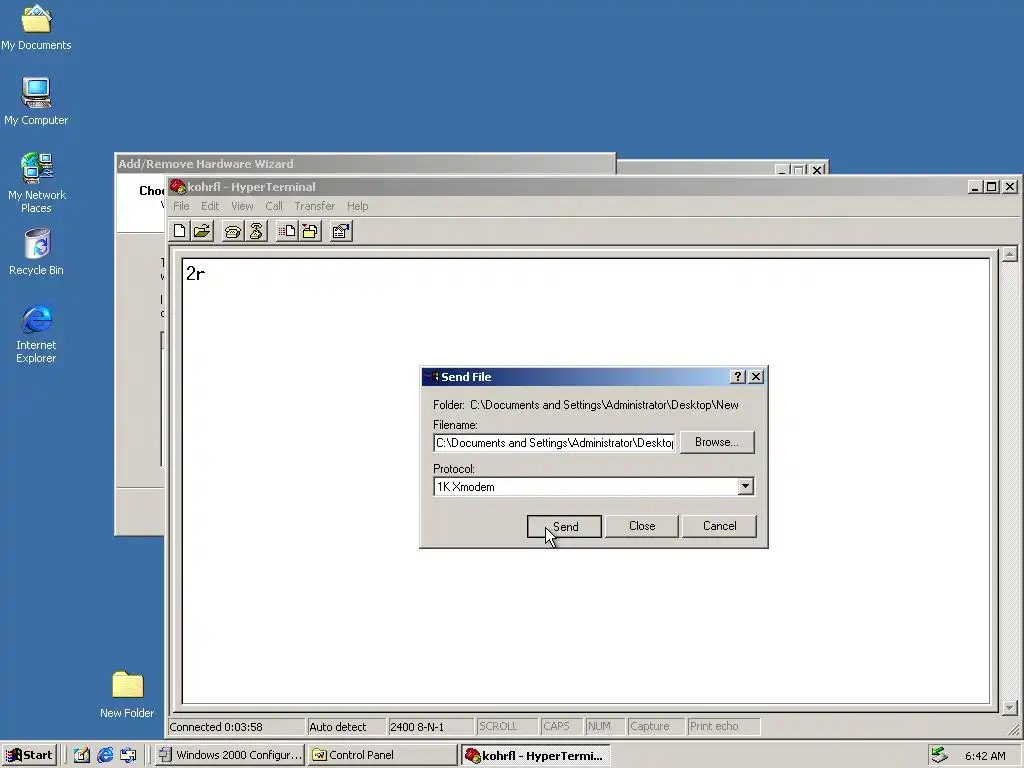The height and width of the screenshot is (768, 1024).
Task: Select the My Computer desktop icon
Action: (36, 101)
